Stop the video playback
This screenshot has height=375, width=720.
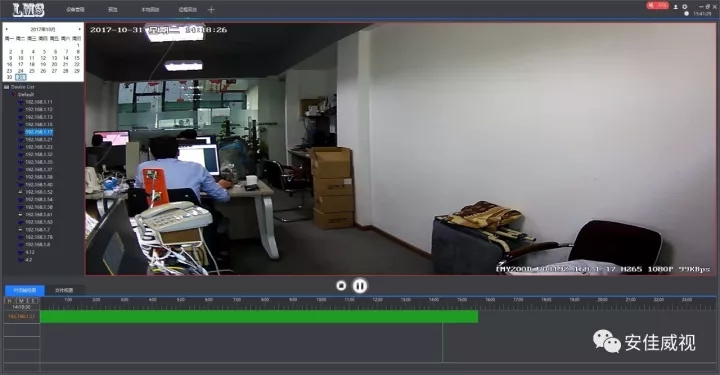tap(341, 285)
